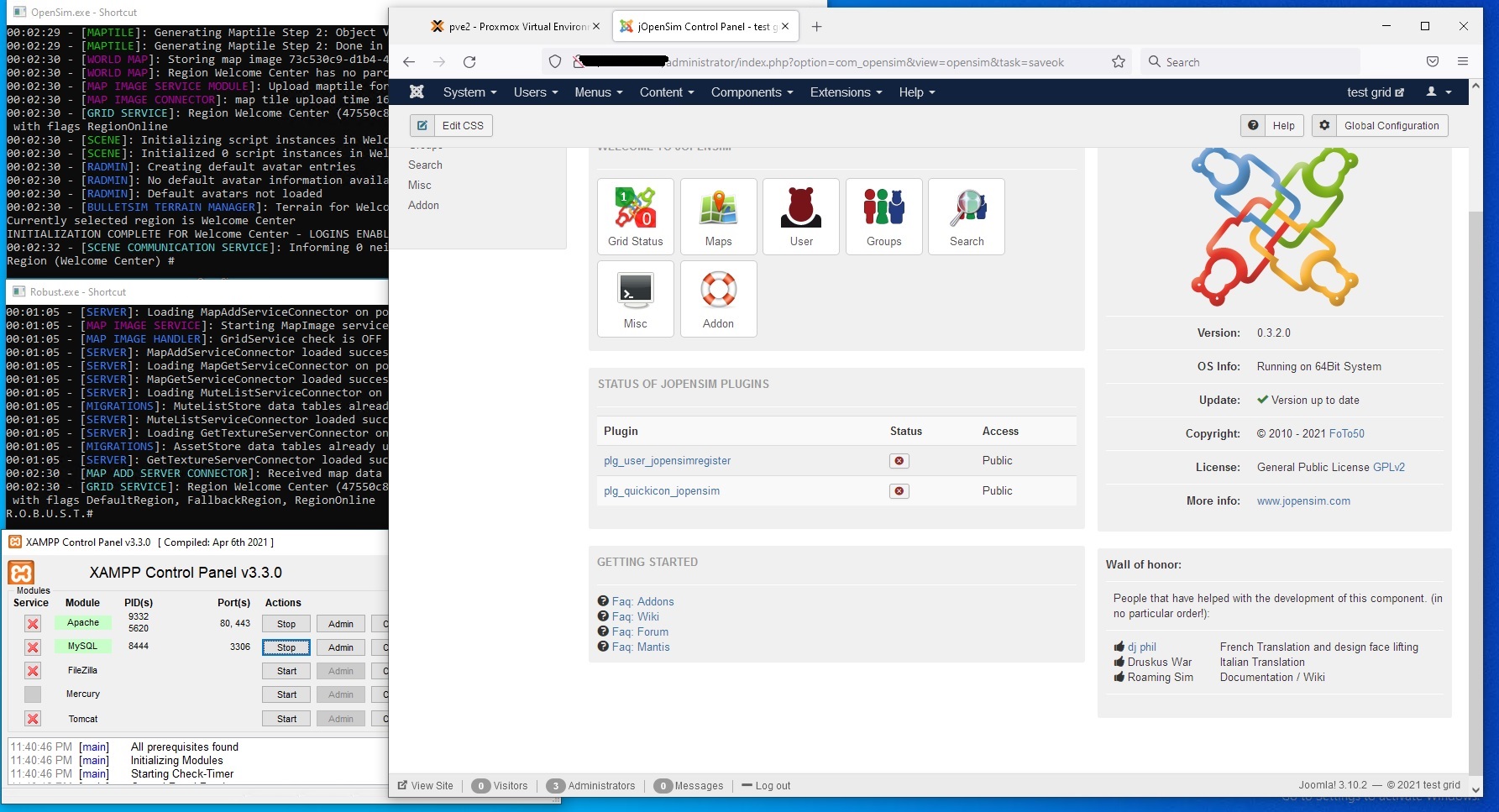
Task: Toggle FileZilla service checkbox in XAMPP
Action: tap(33, 671)
